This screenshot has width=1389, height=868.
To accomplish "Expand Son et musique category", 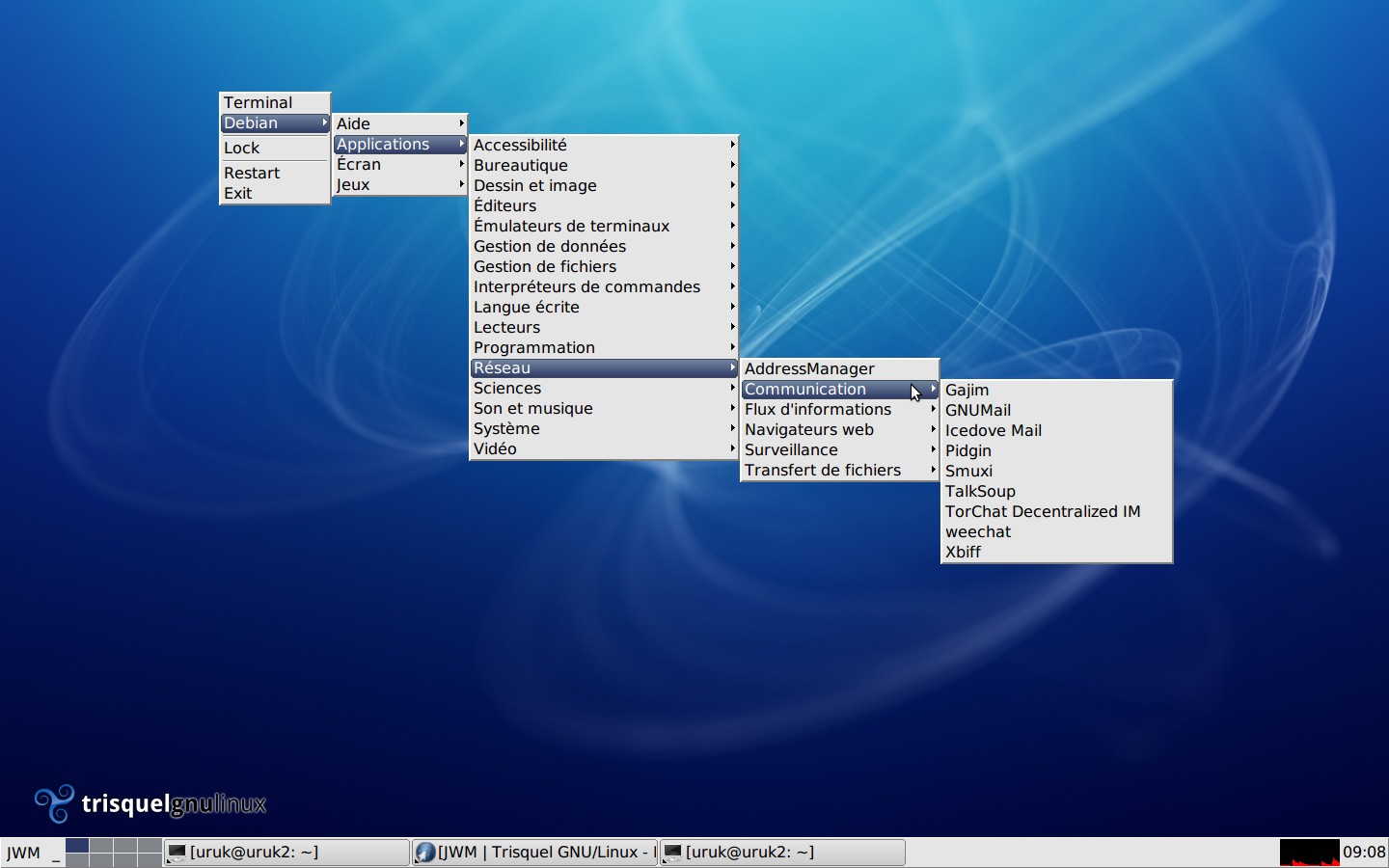I will pyautogui.click(x=604, y=408).
